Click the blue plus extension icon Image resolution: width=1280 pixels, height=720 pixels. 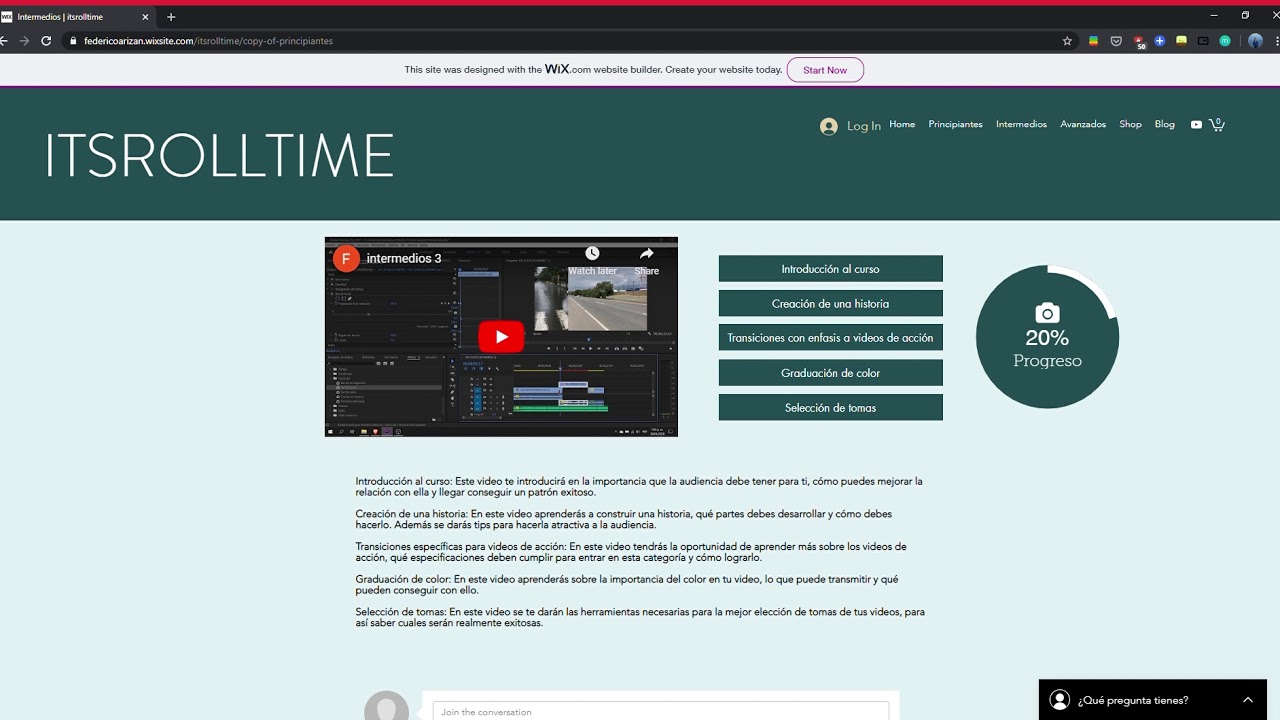point(1160,41)
